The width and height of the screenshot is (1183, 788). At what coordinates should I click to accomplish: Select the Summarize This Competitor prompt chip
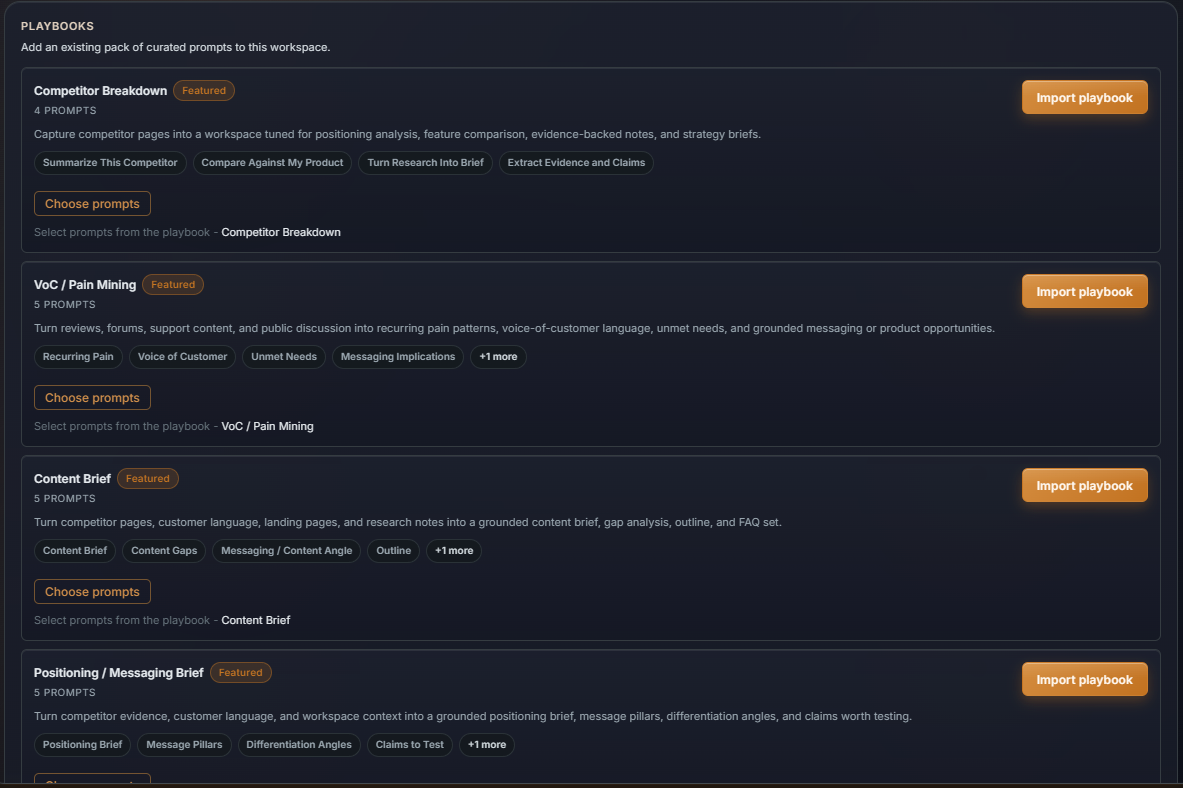[109, 162]
